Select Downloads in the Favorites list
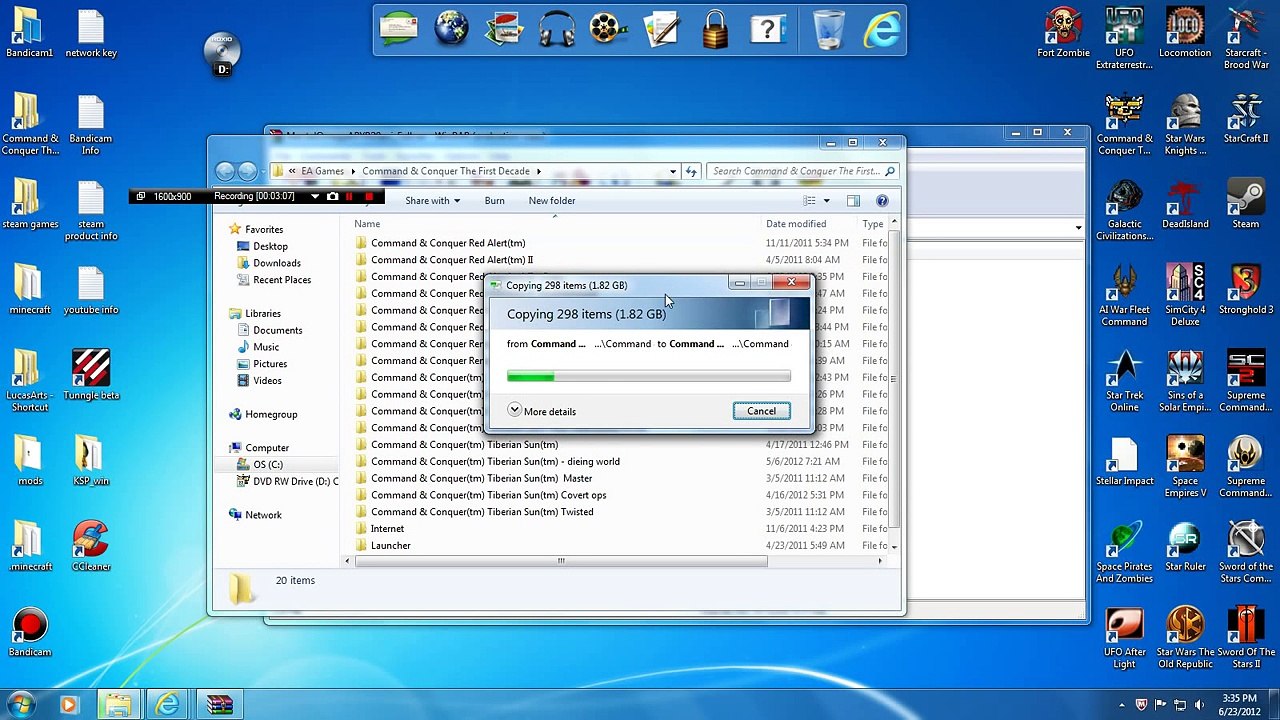 click(276, 263)
